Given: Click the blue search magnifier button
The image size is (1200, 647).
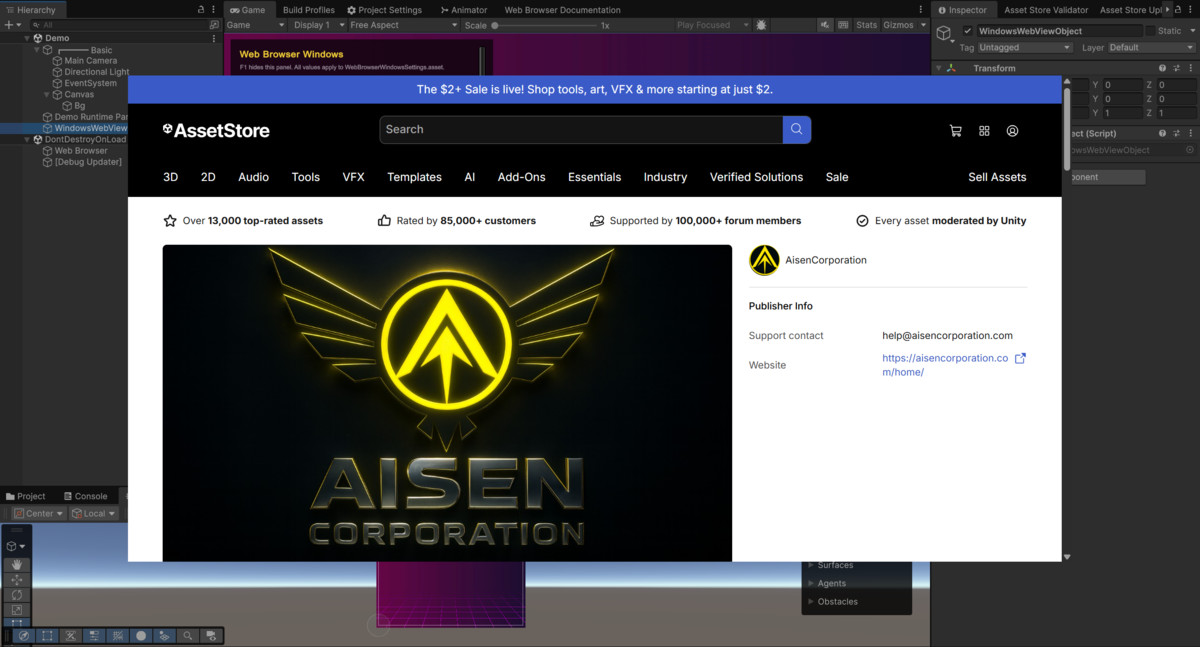Looking at the screenshot, I should [797, 129].
